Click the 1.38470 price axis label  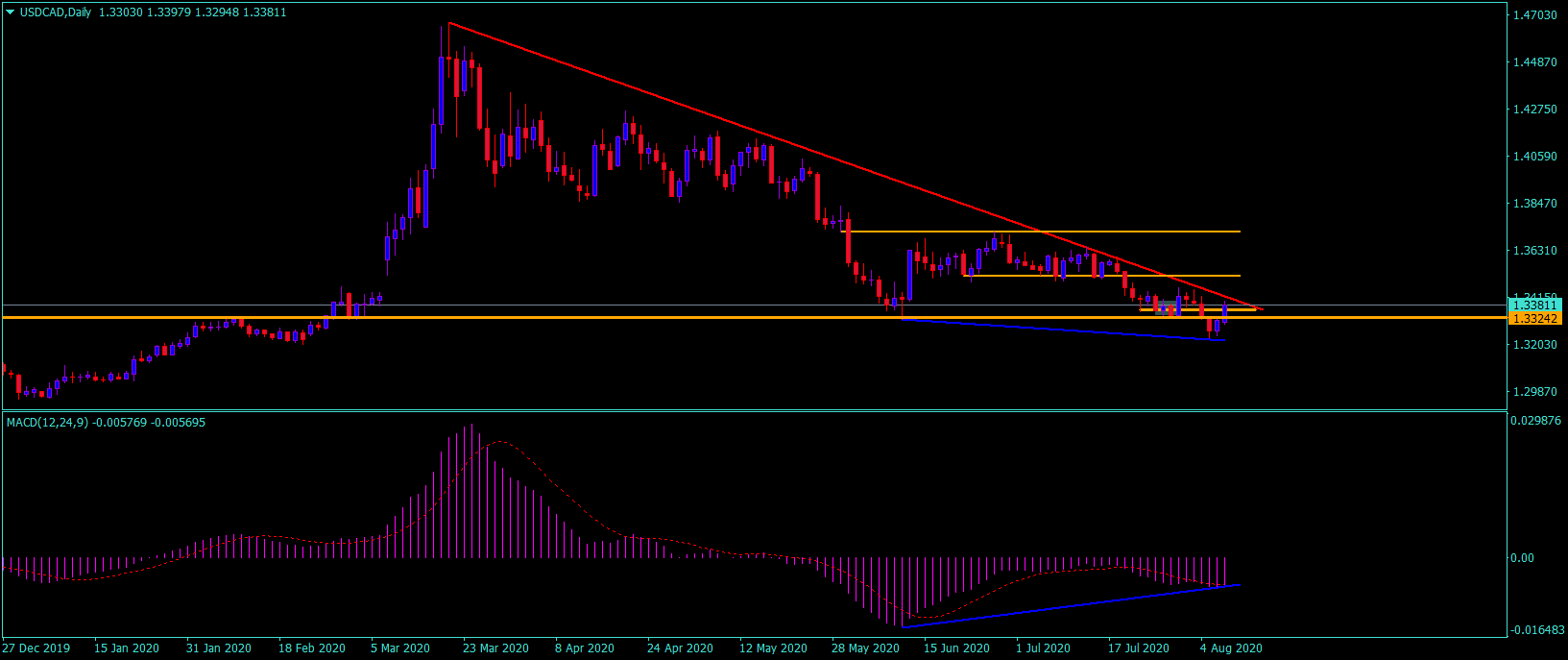(x=1534, y=204)
